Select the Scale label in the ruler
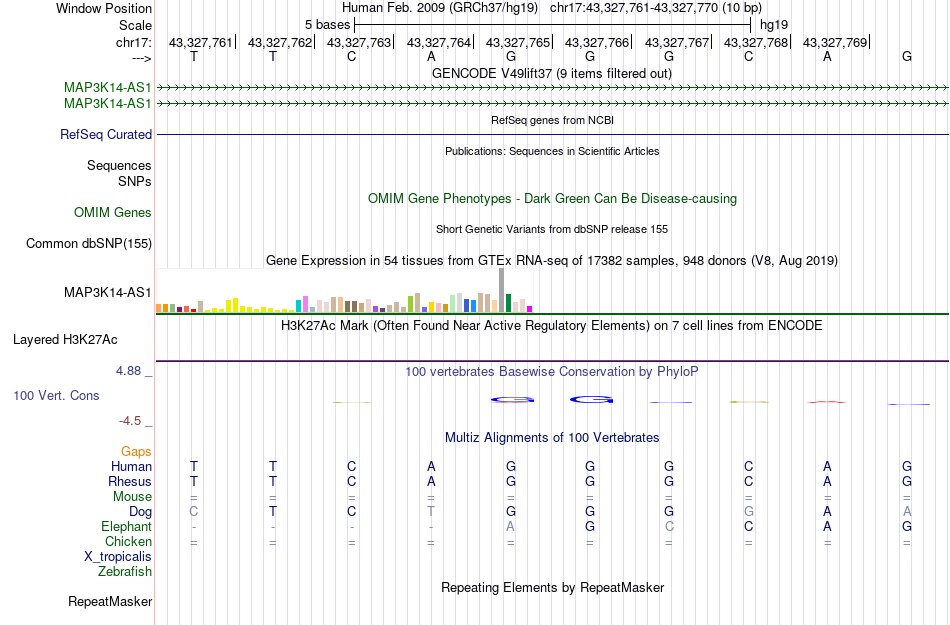The image size is (950, 625). pyautogui.click(x=135, y=25)
